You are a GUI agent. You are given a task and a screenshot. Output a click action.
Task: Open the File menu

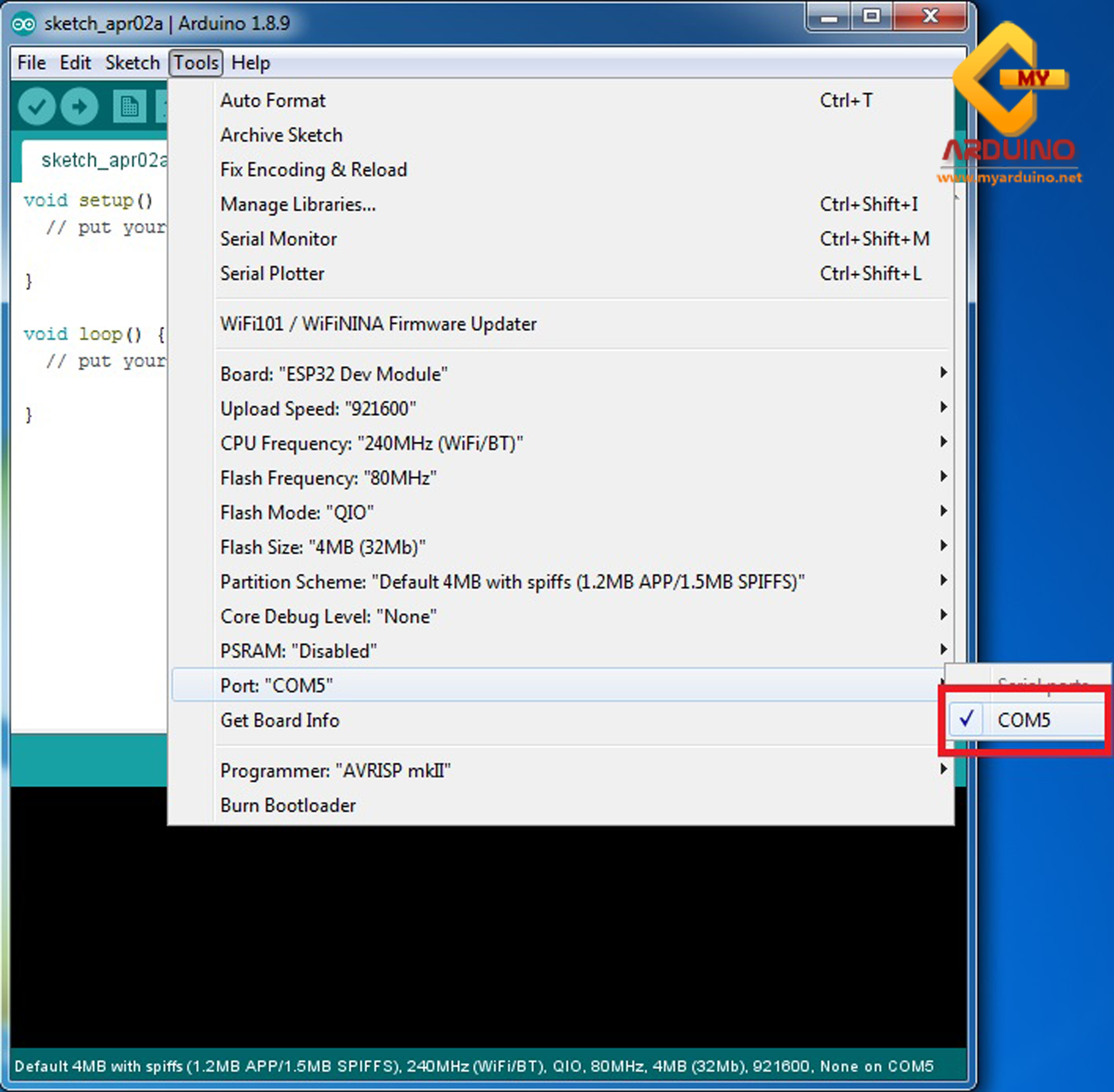(x=32, y=62)
